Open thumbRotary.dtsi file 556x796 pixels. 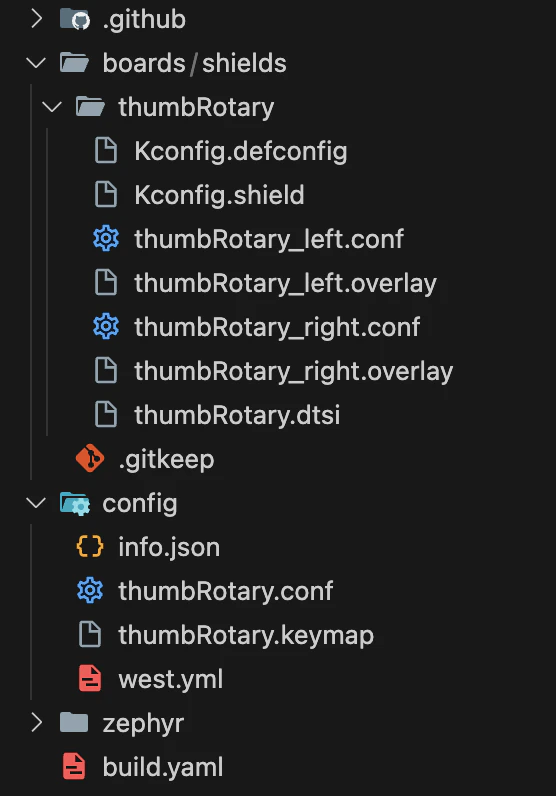(x=237, y=415)
